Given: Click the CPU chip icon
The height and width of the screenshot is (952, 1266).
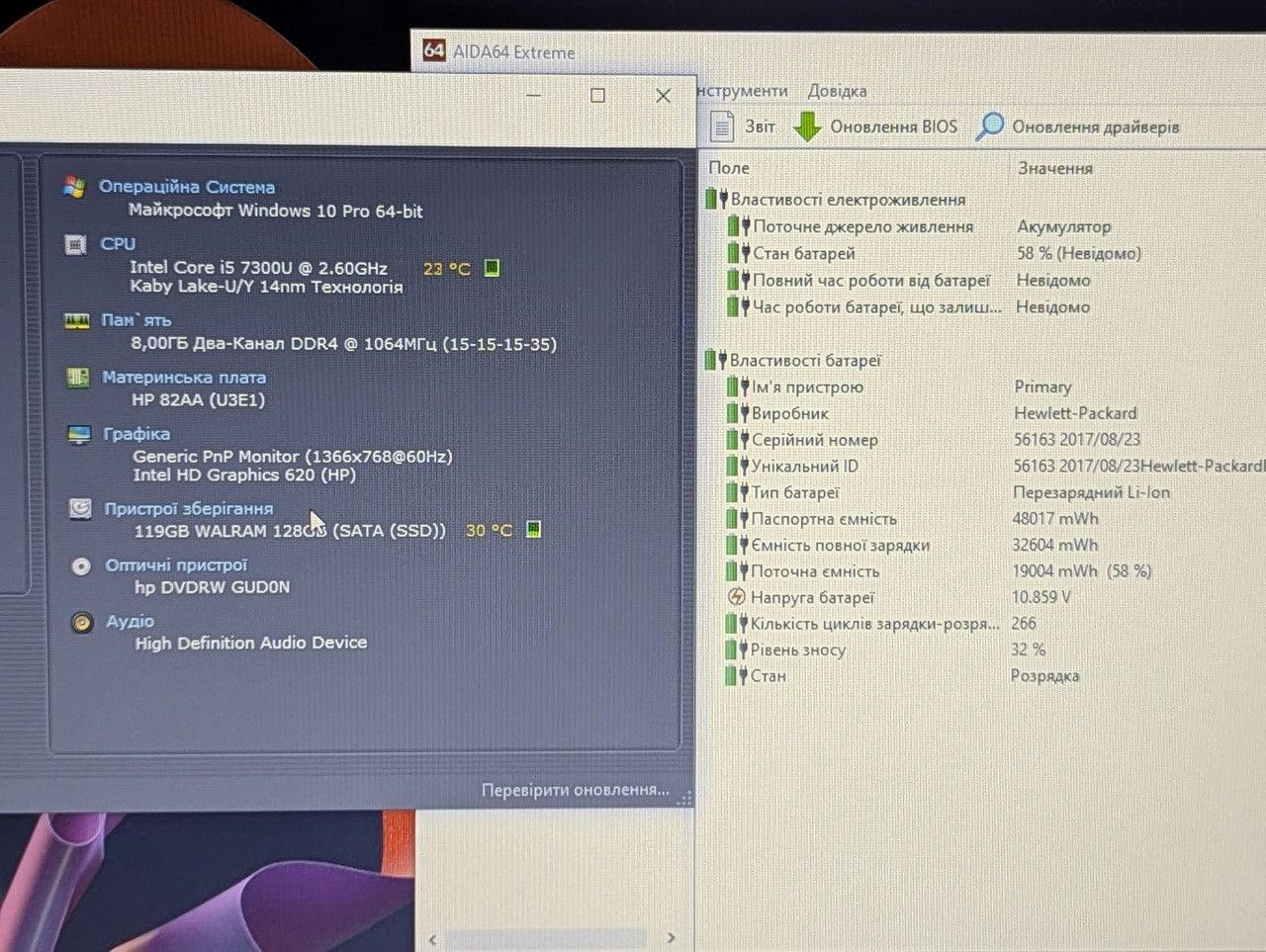Looking at the screenshot, I should 75,244.
